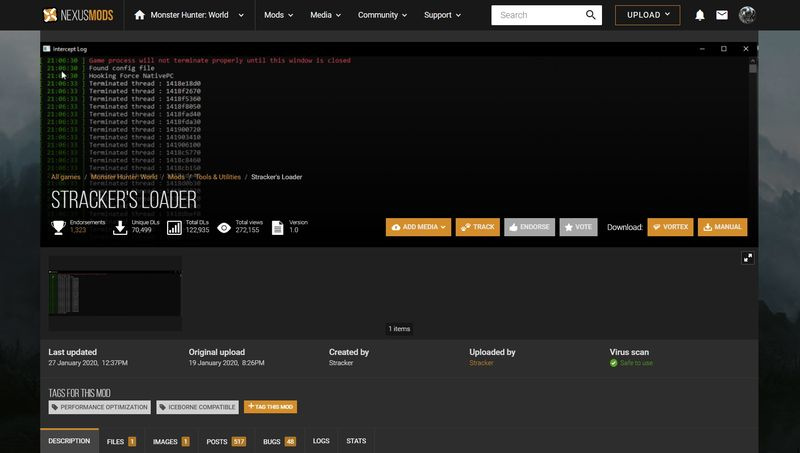The height and width of the screenshot is (453, 800).
Task: Click the virus scan green check icon
Action: (x=613, y=363)
